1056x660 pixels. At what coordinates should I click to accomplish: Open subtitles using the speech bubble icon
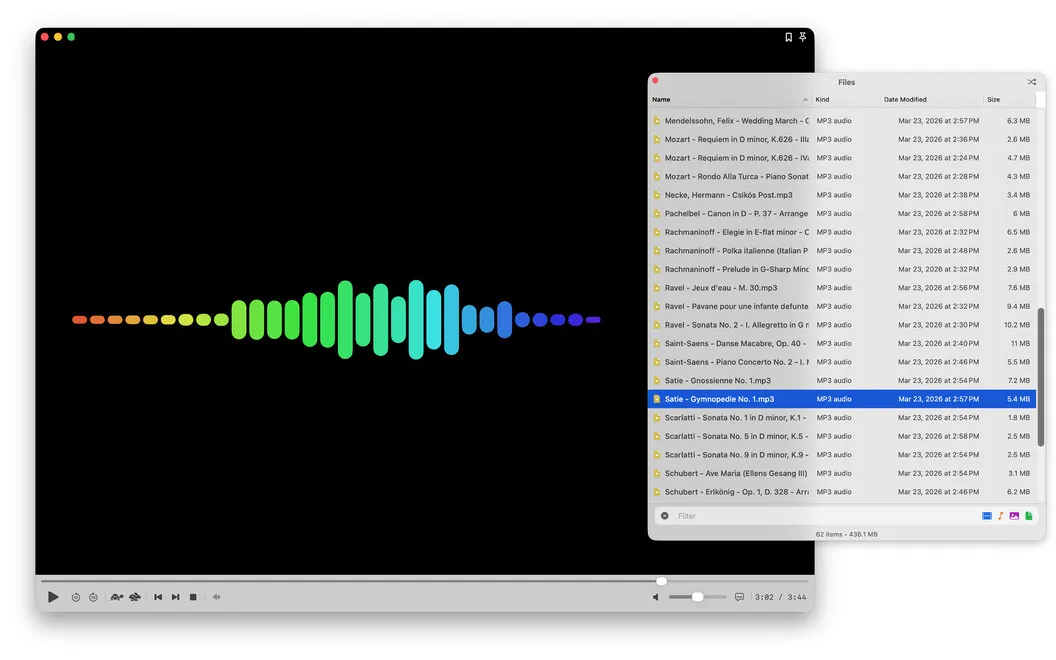click(739, 597)
